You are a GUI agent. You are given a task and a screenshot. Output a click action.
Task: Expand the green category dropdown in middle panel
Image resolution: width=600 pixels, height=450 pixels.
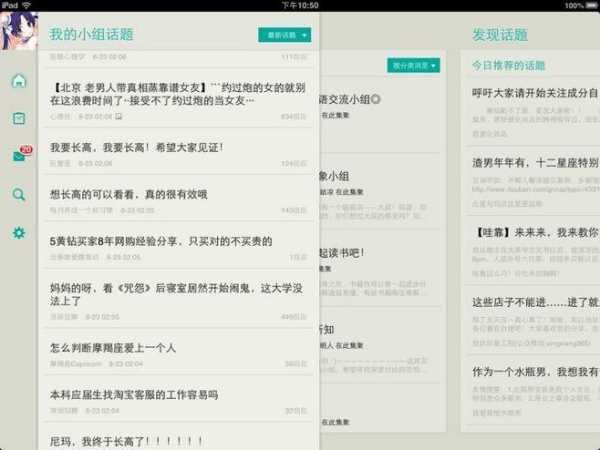(x=413, y=66)
